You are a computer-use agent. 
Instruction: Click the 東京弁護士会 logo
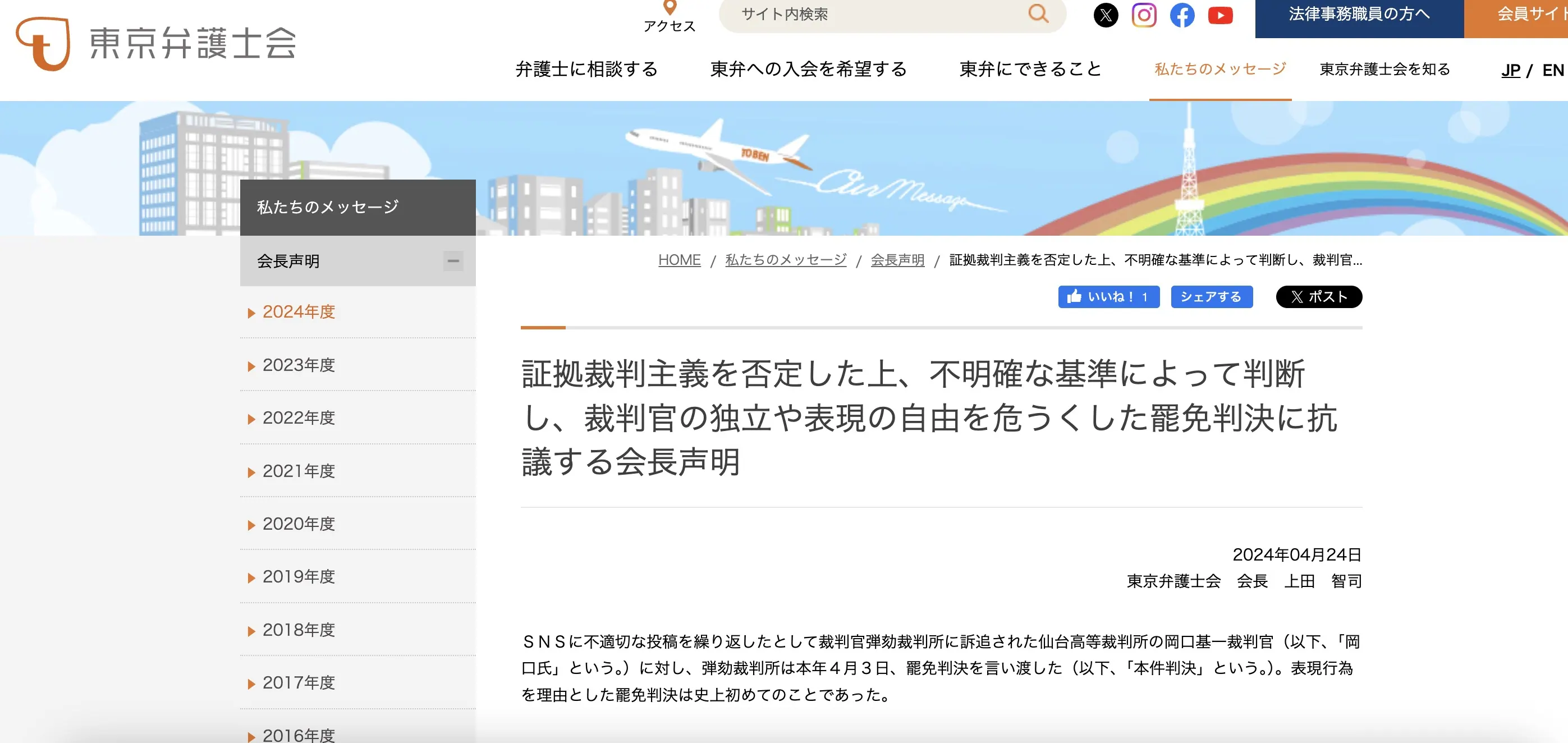click(x=156, y=44)
